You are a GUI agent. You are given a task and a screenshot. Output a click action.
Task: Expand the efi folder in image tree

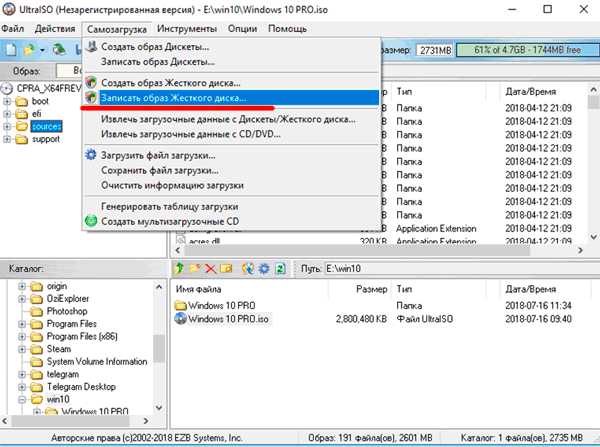7,114
